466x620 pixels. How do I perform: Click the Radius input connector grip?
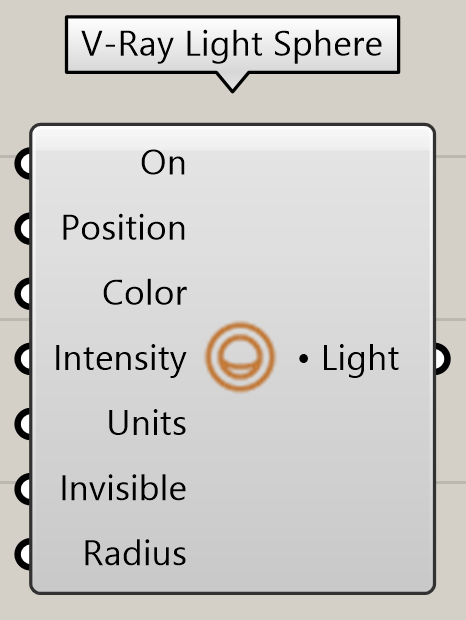point(23,554)
